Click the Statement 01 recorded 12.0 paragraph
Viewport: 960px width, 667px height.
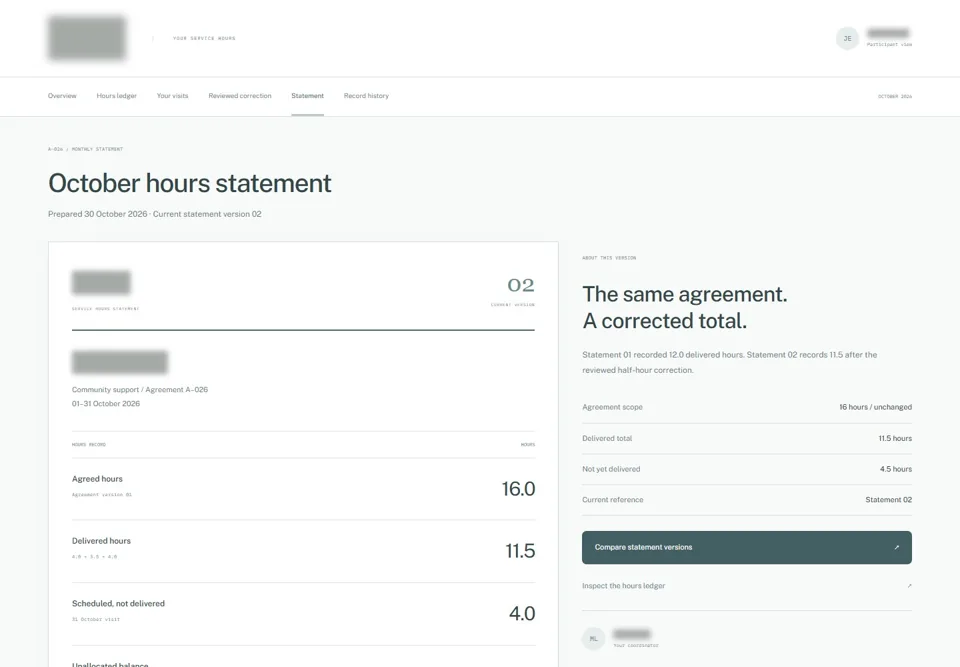click(x=730, y=363)
